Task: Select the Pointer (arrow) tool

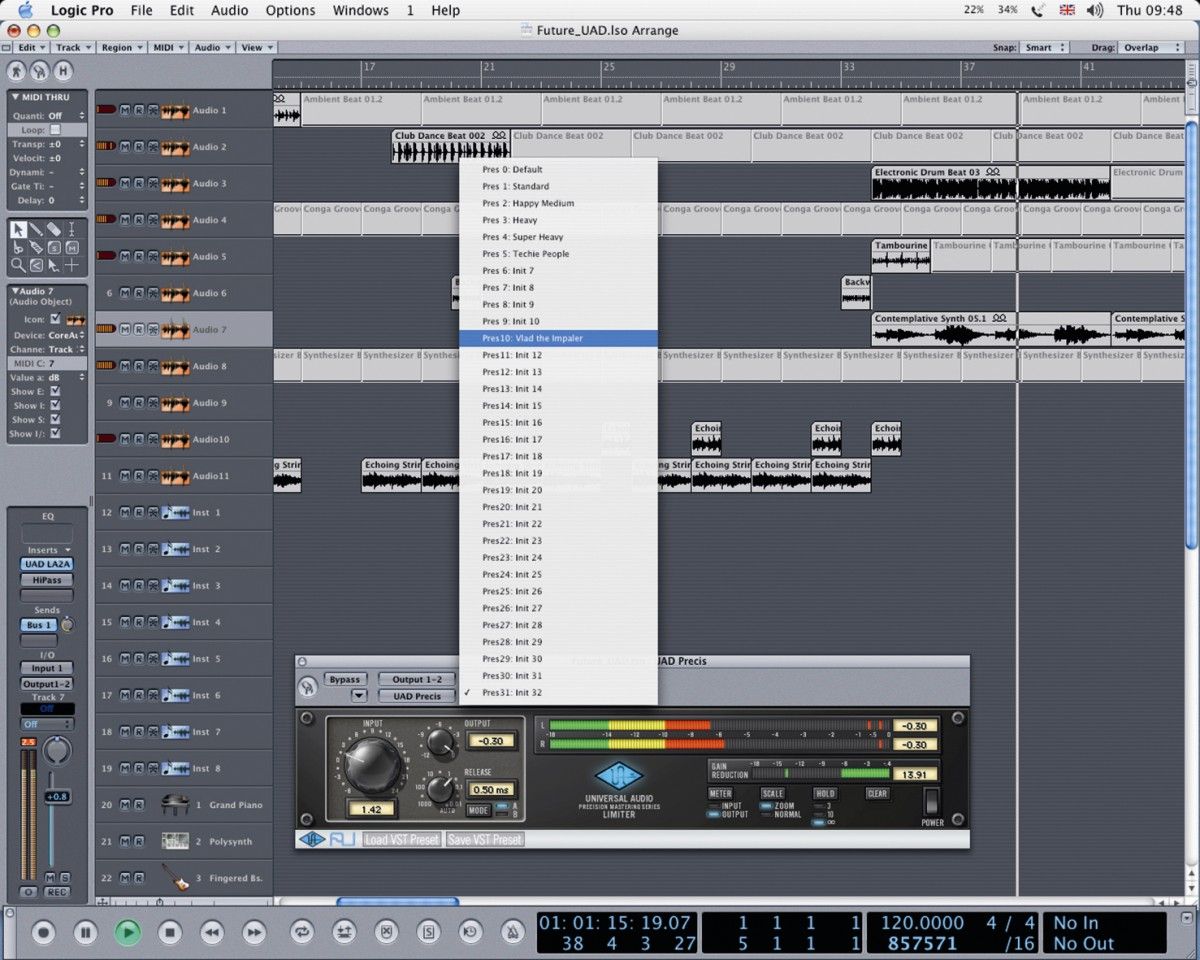Action: tap(18, 229)
